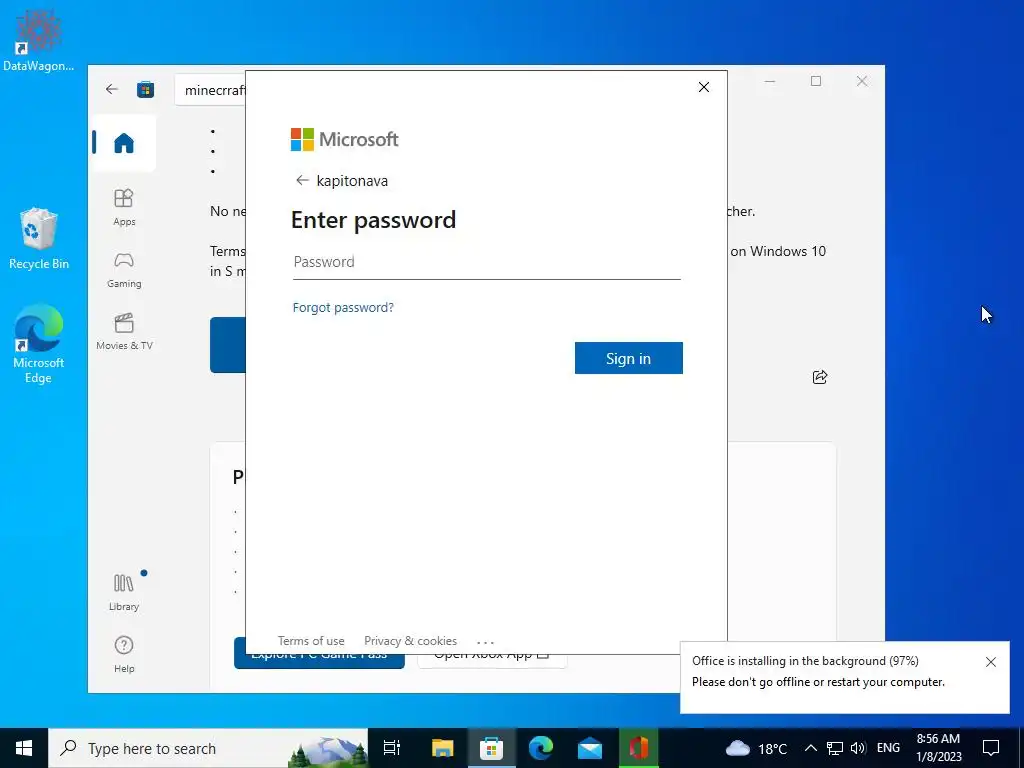Viewport: 1024px width, 768px height.
Task: Open Office app from taskbar
Action: point(639,748)
